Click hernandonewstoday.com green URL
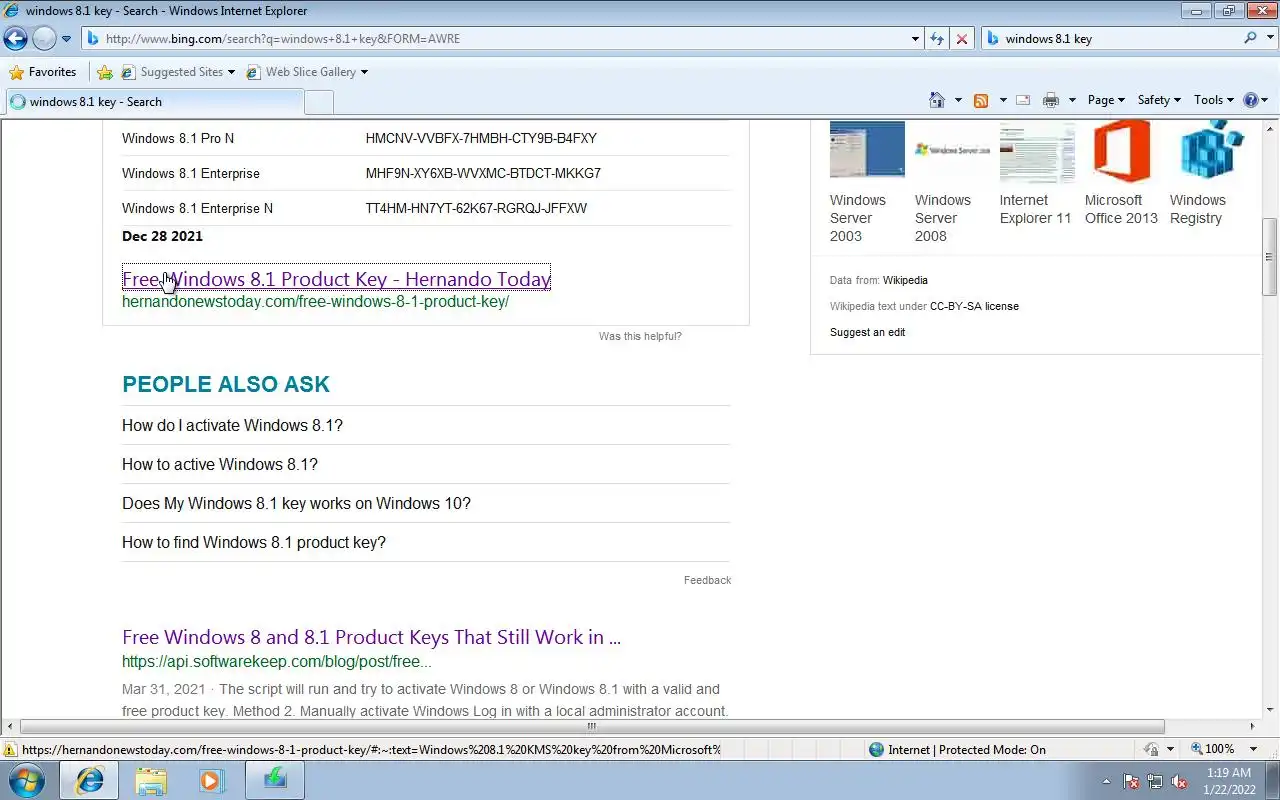Screen dimensions: 1280x800 click(x=315, y=302)
